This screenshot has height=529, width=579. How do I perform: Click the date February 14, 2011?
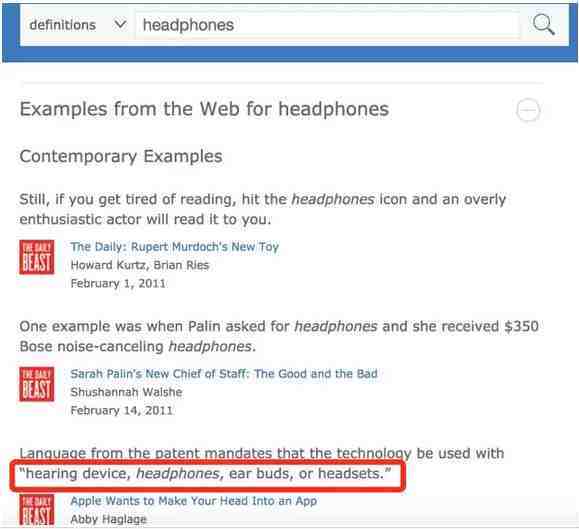121,411
